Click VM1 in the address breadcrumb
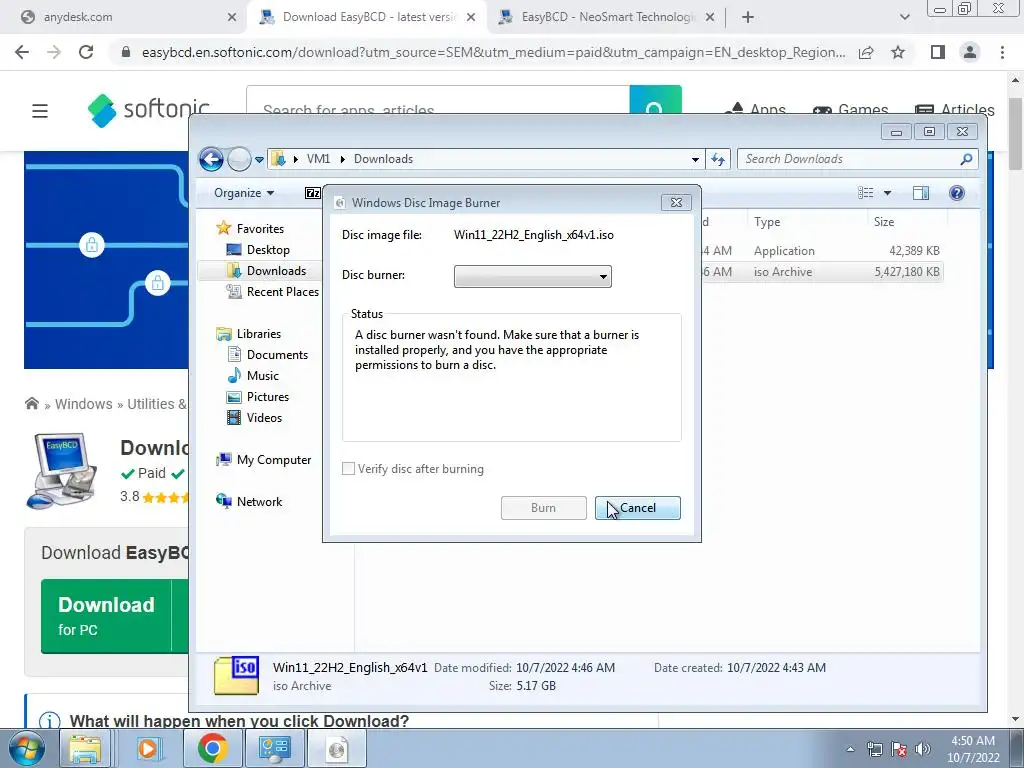 tap(318, 159)
